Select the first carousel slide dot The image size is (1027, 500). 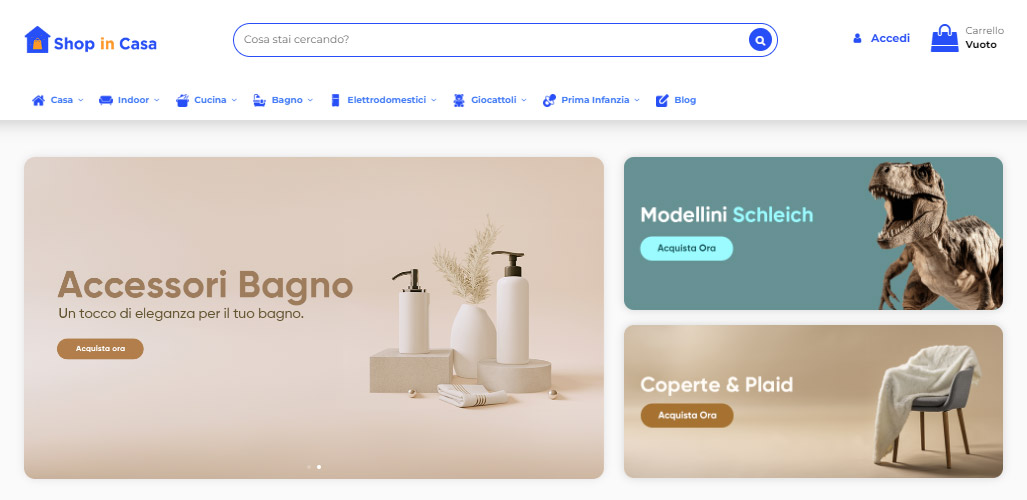[x=309, y=467]
